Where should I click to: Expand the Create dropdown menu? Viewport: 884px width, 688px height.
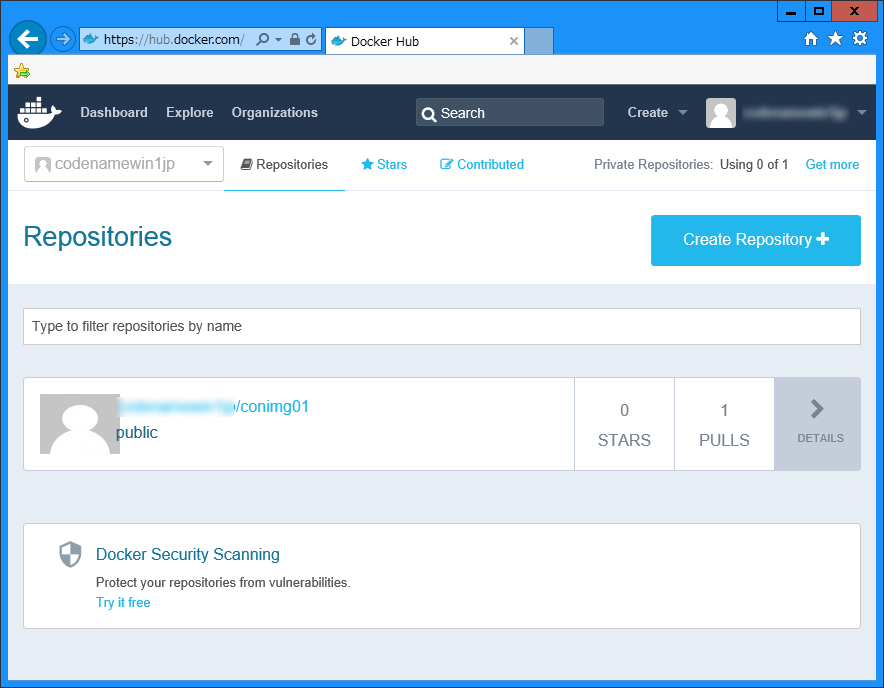pyautogui.click(x=657, y=112)
